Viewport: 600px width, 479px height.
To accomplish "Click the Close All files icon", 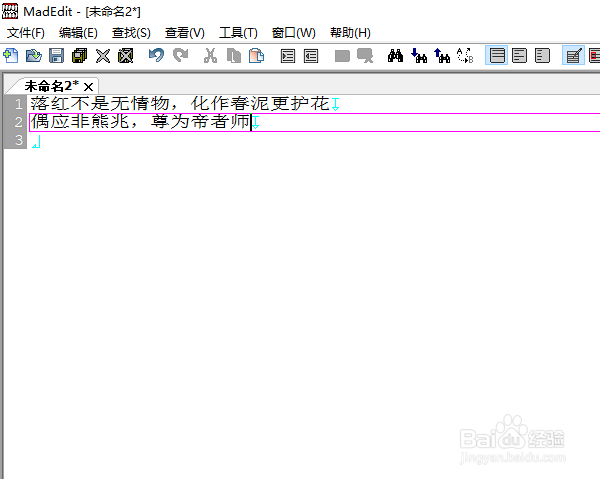I will coord(126,56).
